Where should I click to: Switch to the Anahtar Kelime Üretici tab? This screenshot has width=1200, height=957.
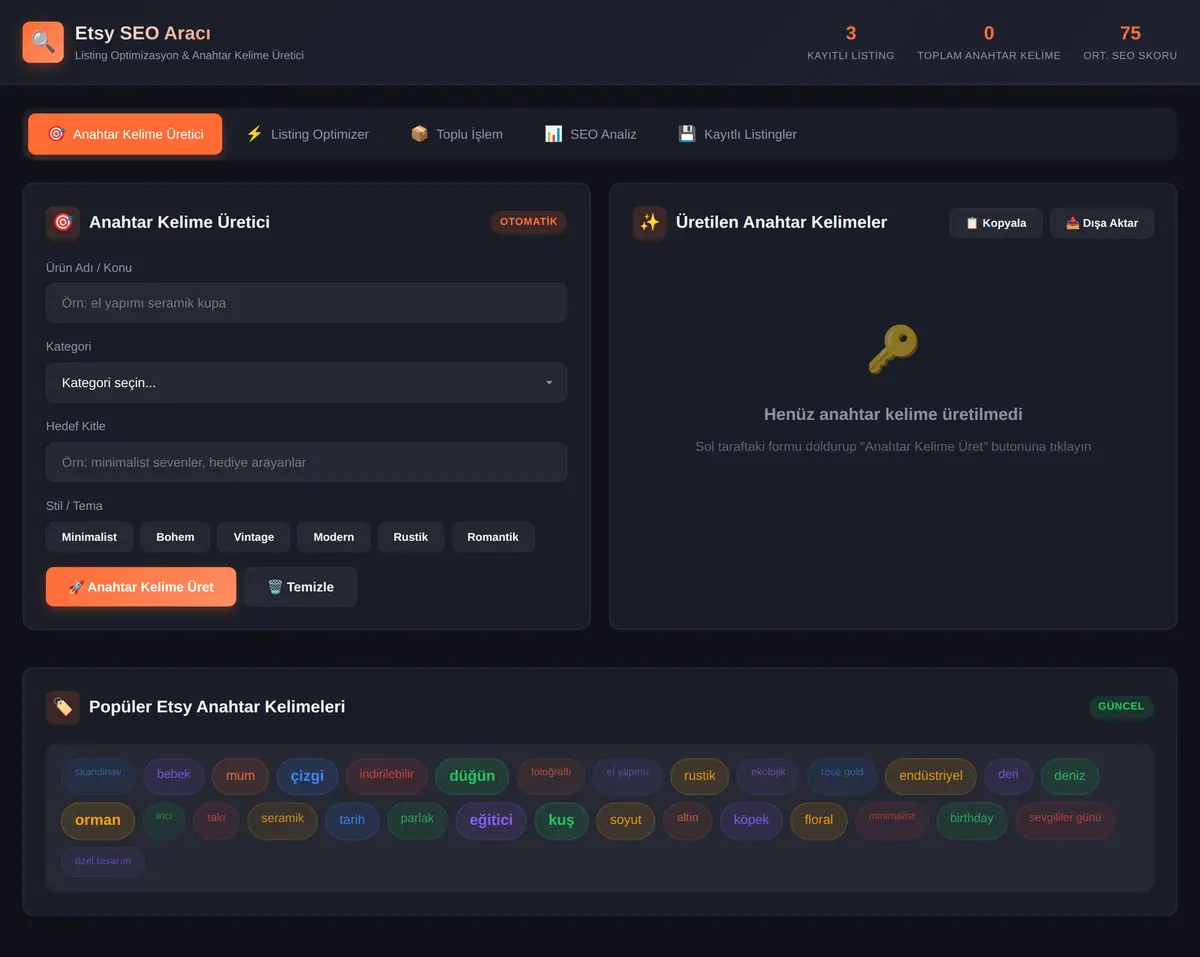coord(125,134)
